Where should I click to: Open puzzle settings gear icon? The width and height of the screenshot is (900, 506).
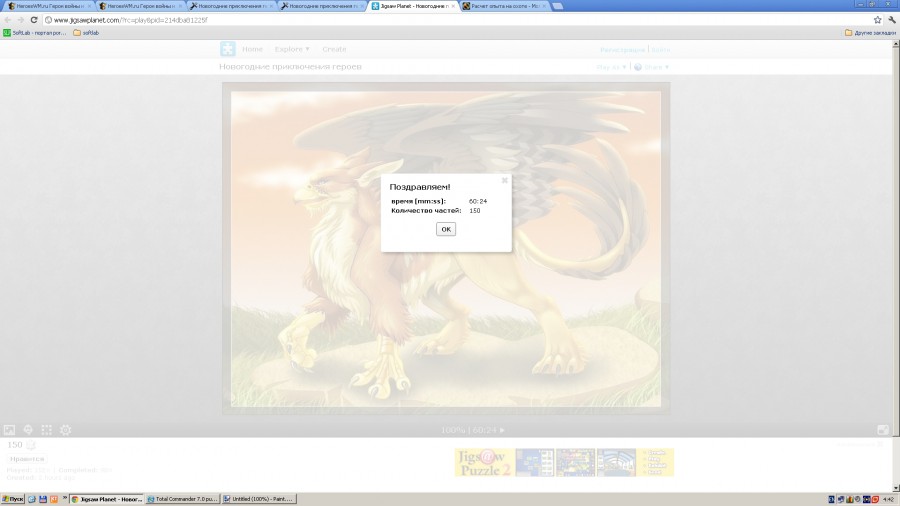coord(65,430)
